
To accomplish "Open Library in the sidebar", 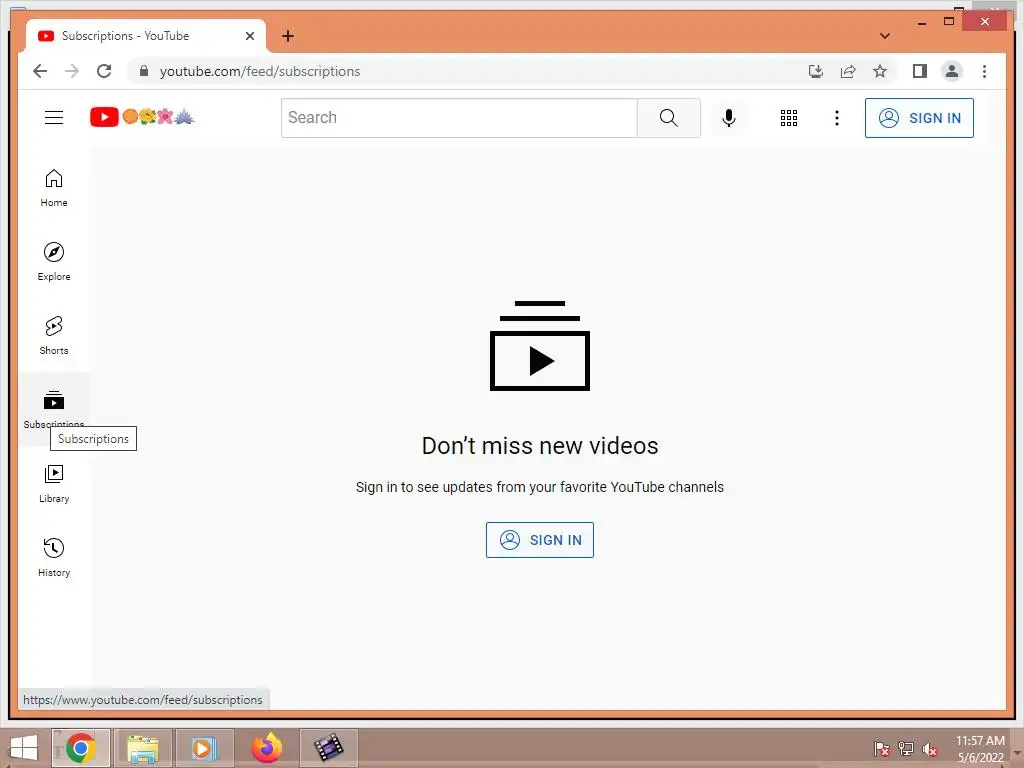I will click(54, 484).
